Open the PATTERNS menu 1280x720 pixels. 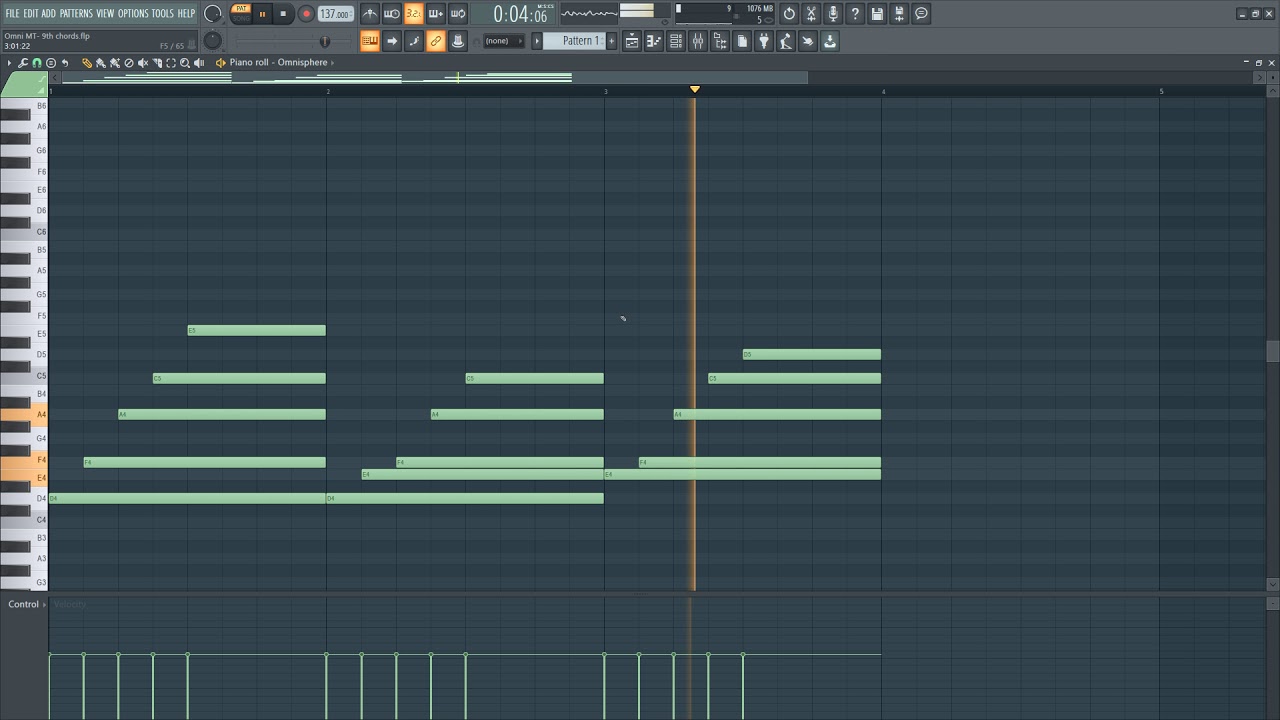pos(76,13)
